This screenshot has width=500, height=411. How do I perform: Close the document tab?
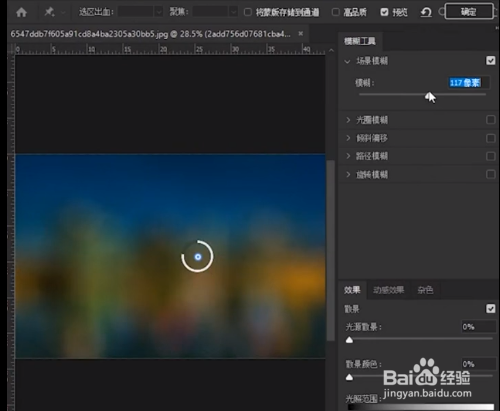(x=301, y=33)
